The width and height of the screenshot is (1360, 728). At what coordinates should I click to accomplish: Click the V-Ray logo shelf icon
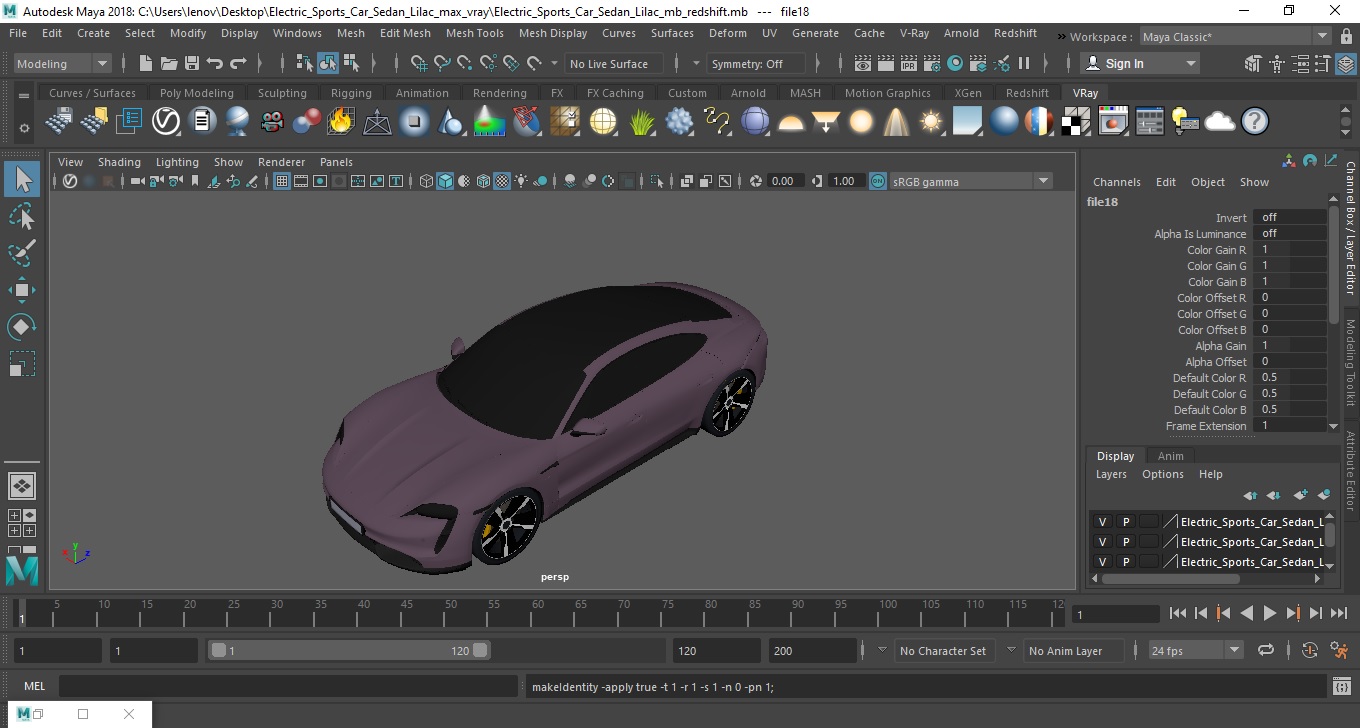(x=165, y=122)
